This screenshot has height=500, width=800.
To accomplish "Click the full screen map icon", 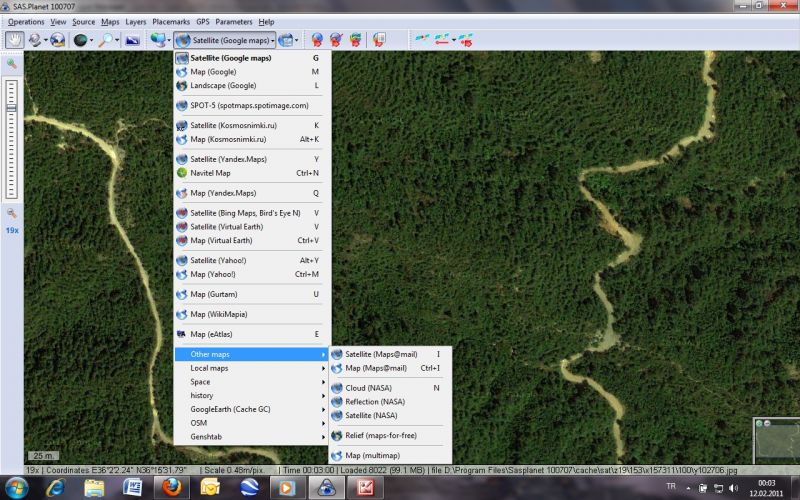I will [132, 40].
